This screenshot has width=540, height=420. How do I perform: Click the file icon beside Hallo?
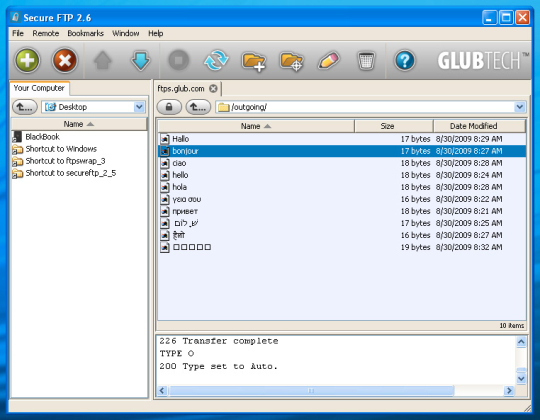[x=165, y=139]
